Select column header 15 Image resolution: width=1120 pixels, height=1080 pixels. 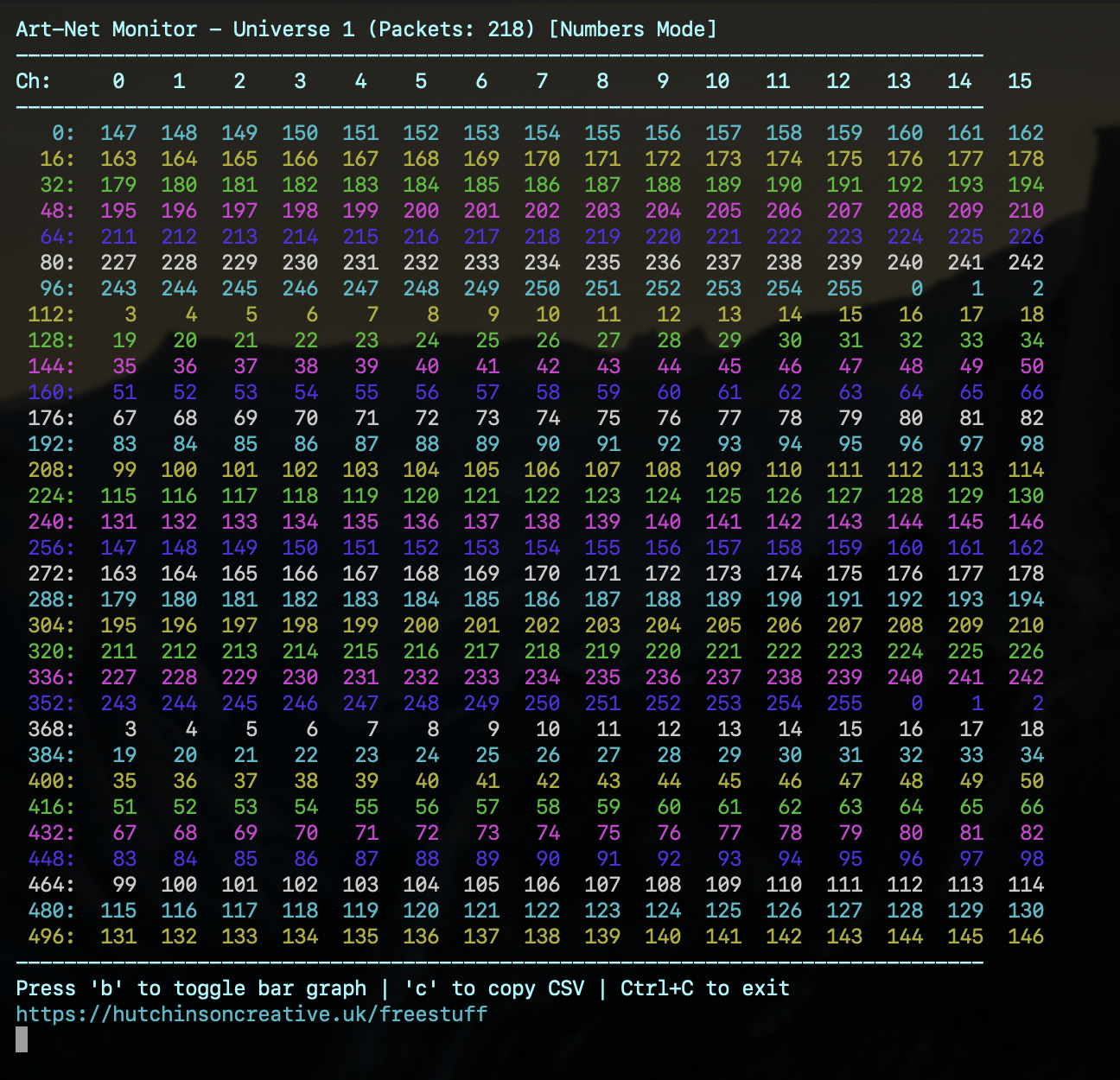point(1021,80)
